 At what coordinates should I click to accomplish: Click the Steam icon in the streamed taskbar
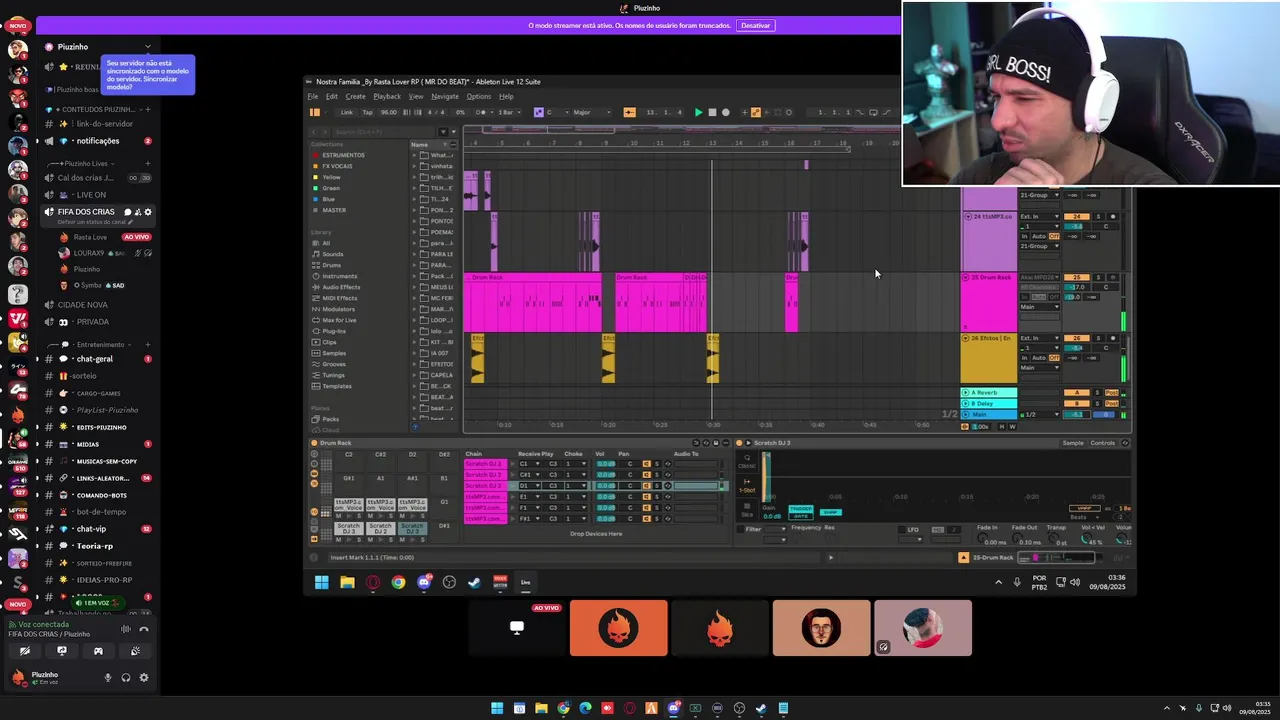click(475, 582)
